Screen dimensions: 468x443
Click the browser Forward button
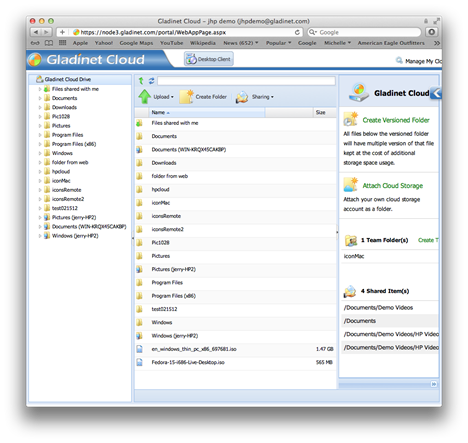coord(46,32)
